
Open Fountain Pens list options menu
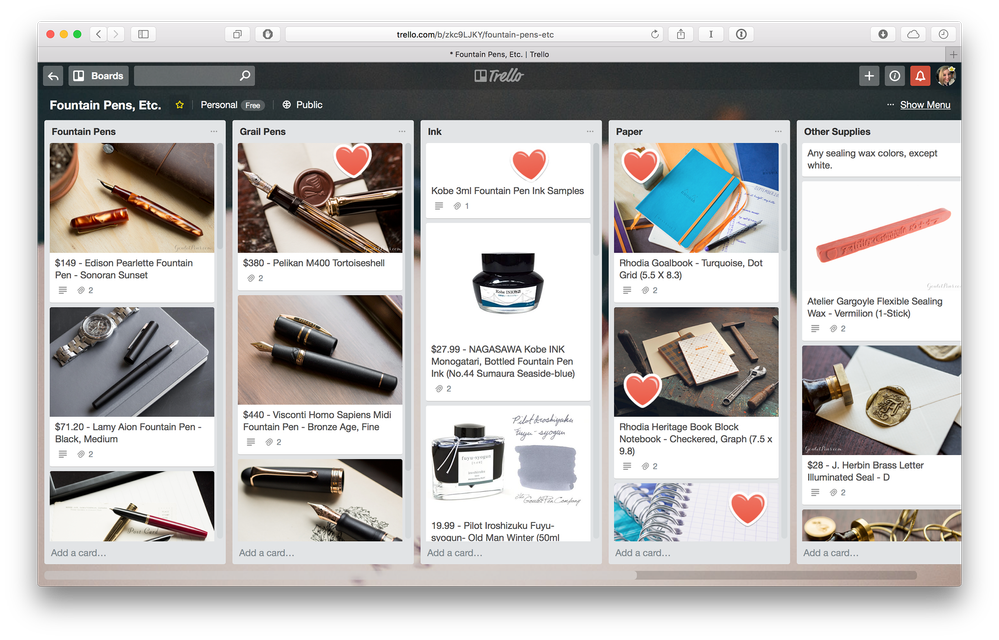pos(214,132)
